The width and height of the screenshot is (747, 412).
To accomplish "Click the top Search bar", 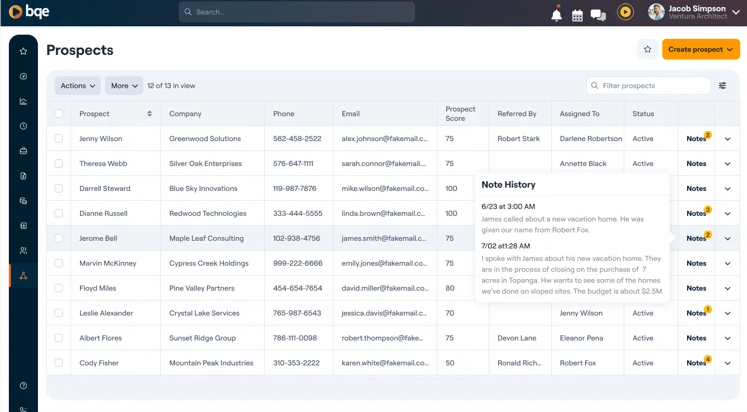I will [296, 12].
